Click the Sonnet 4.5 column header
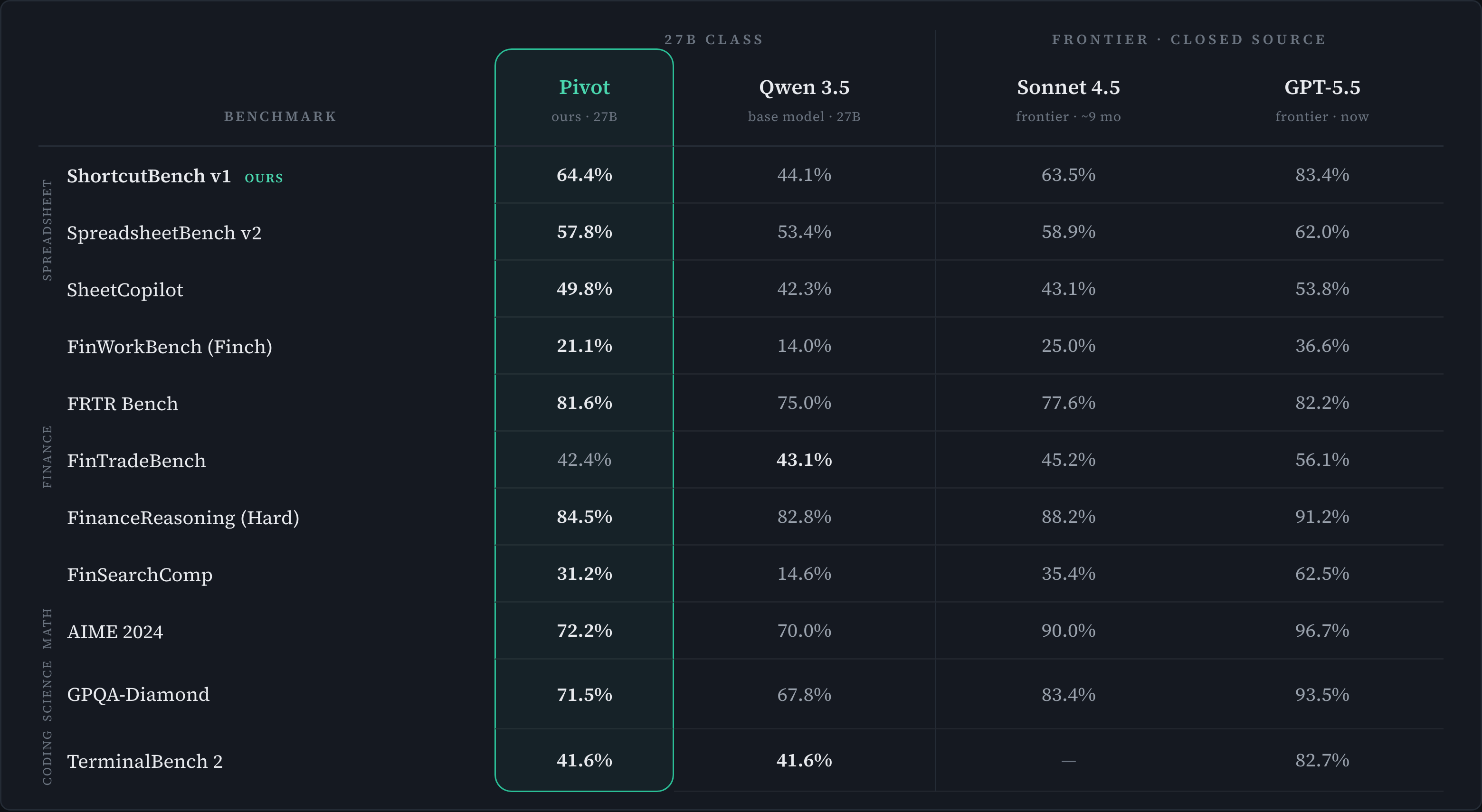This screenshot has width=1482, height=812. click(1068, 87)
